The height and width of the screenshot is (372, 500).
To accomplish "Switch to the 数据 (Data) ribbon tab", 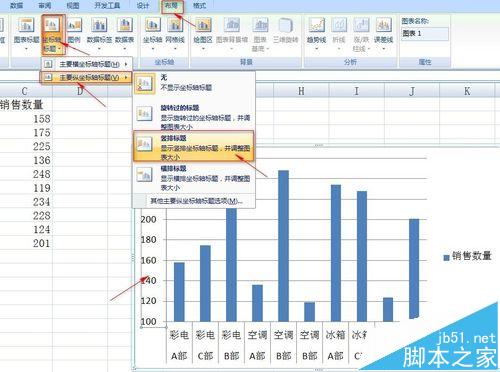I will coord(16,5).
